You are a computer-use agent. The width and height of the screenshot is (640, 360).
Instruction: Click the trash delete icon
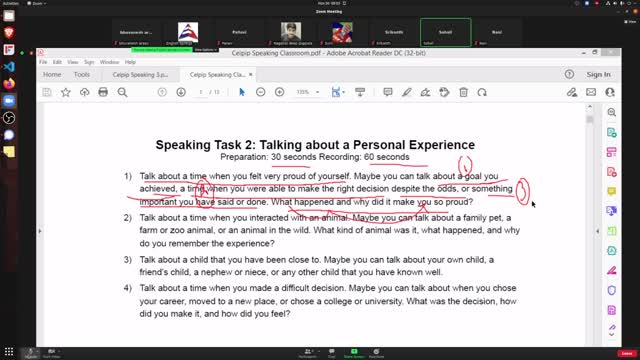coord(463,92)
